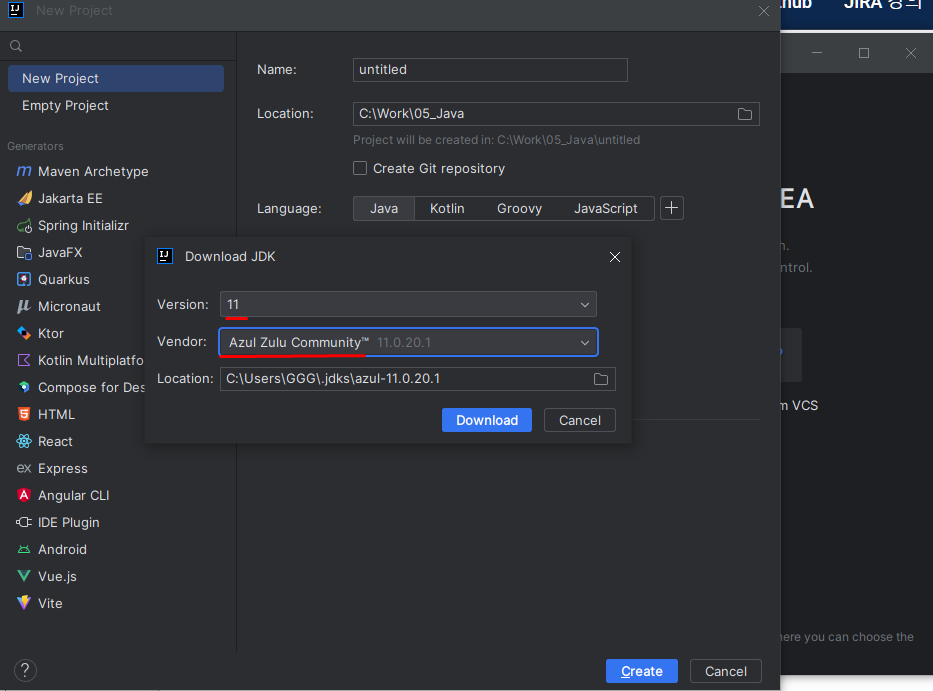
Task: Select Vite generator icon
Action: point(24,603)
